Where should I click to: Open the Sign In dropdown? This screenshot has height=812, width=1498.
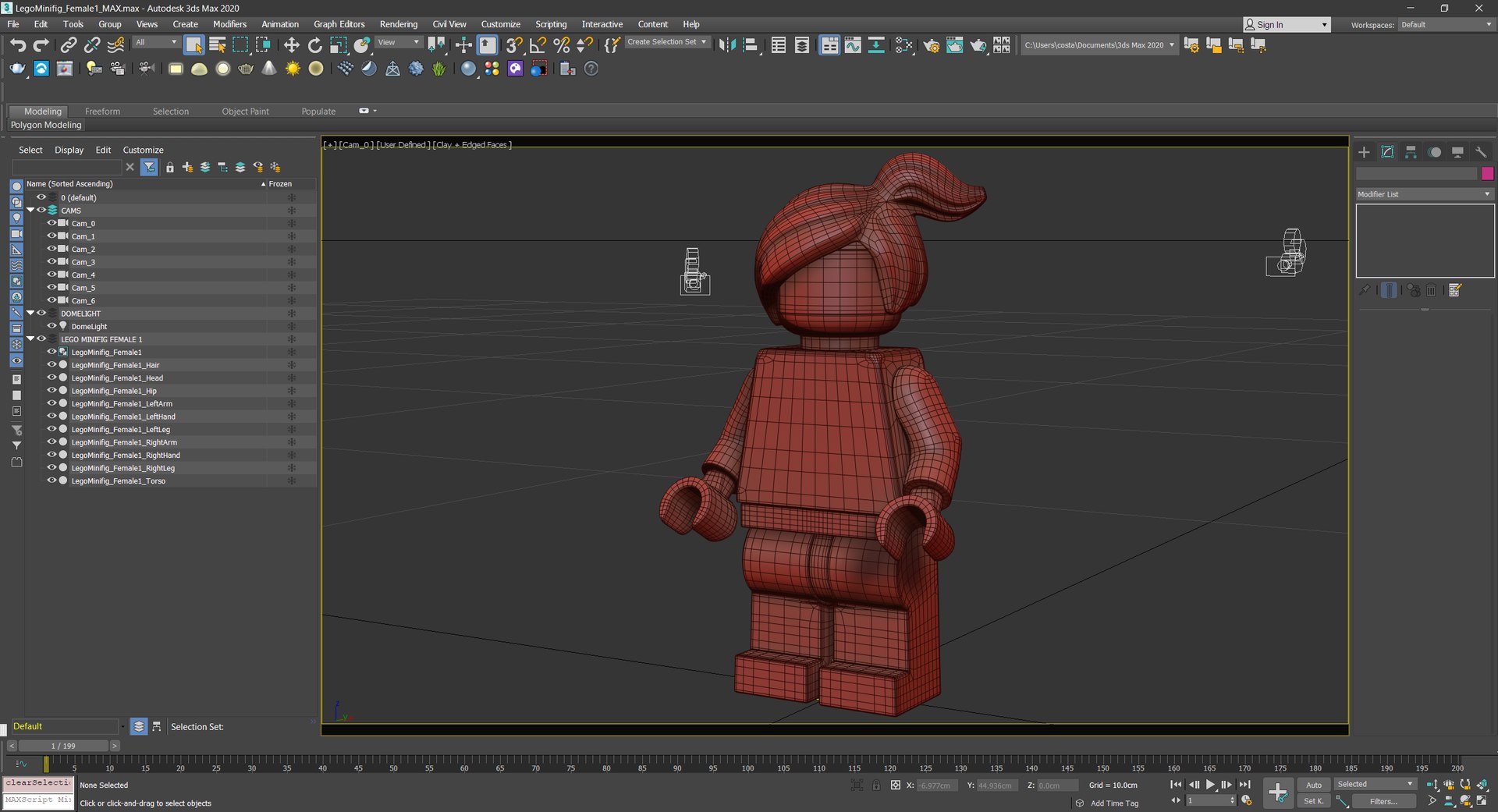click(x=1286, y=25)
